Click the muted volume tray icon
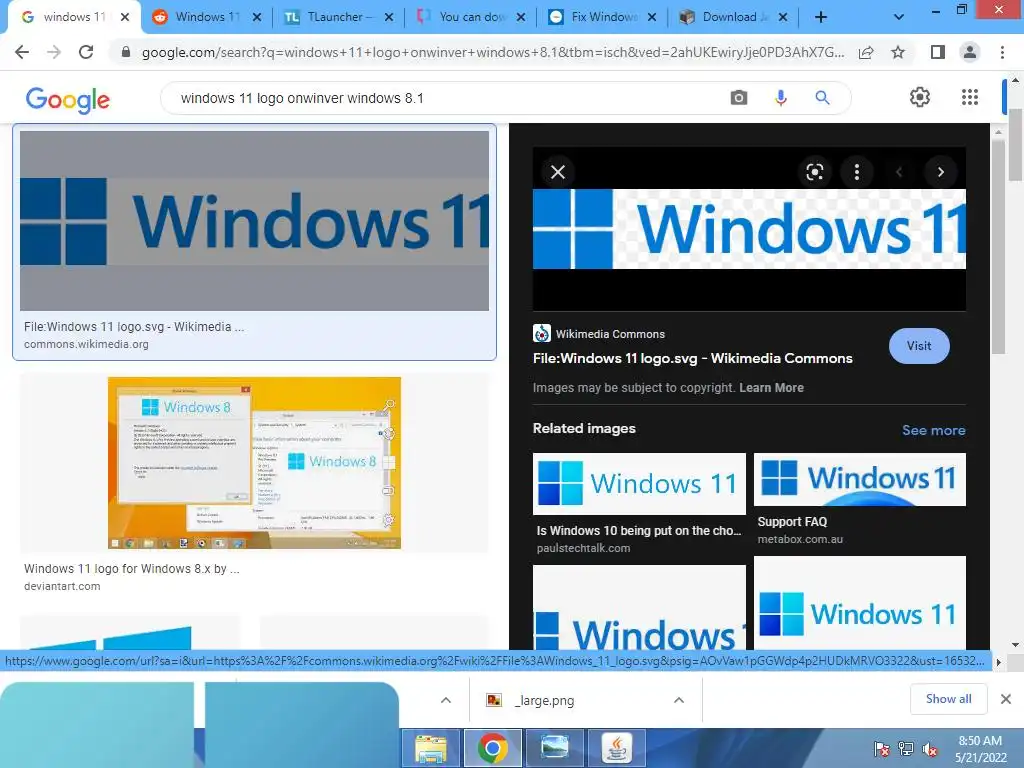The width and height of the screenshot is (1024, 768). [930, 749]
